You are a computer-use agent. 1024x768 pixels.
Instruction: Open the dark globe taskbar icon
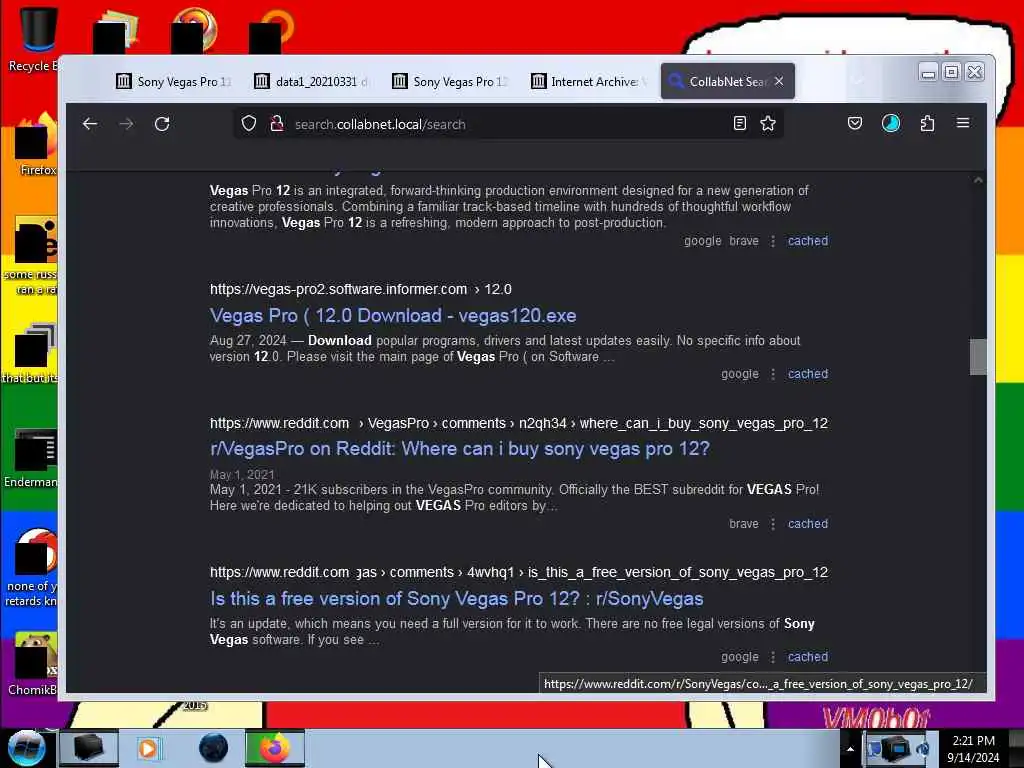pos(213,748)
